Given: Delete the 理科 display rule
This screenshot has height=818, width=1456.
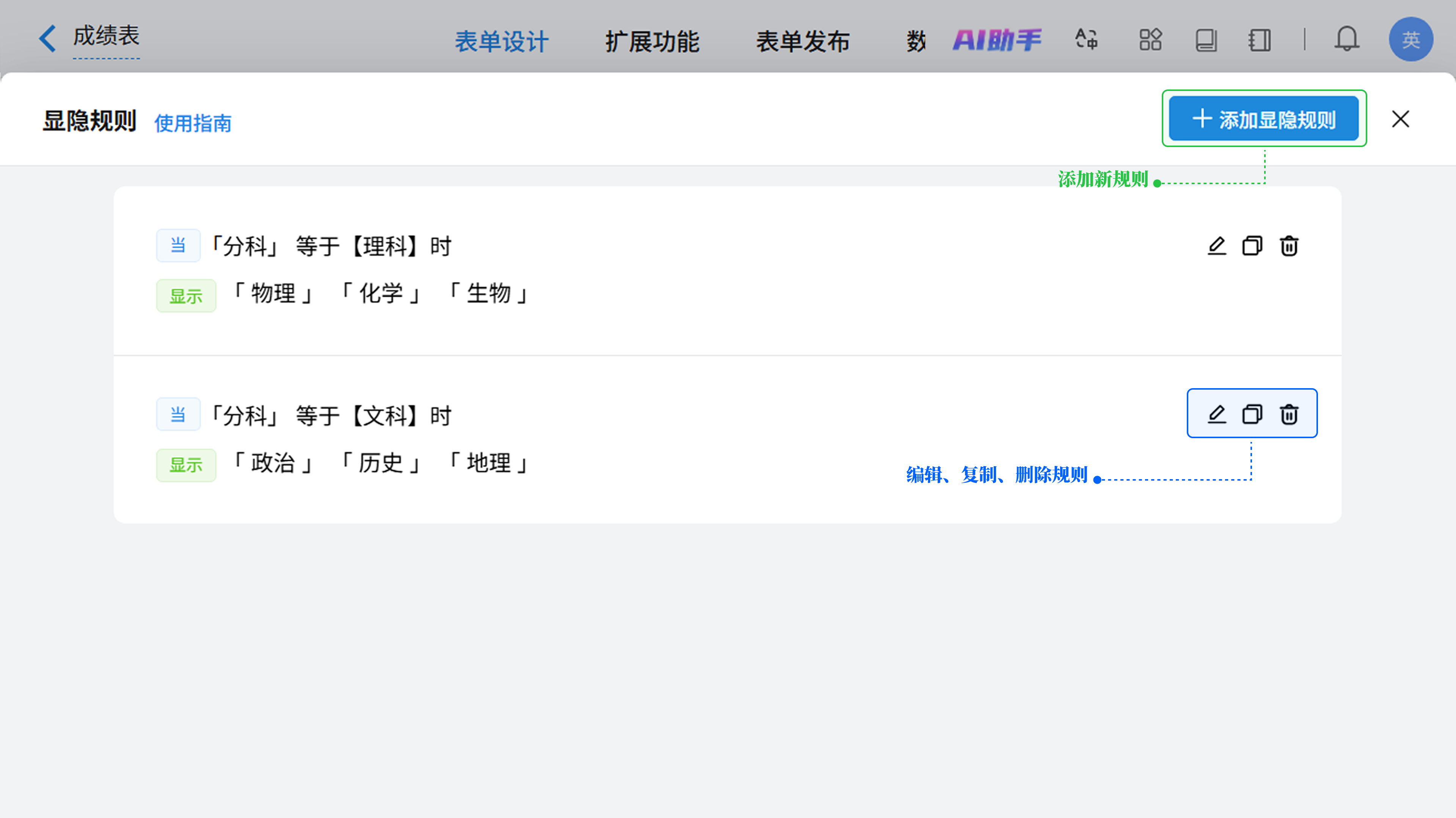Looking at the screenshot, I should point(1289,246).
